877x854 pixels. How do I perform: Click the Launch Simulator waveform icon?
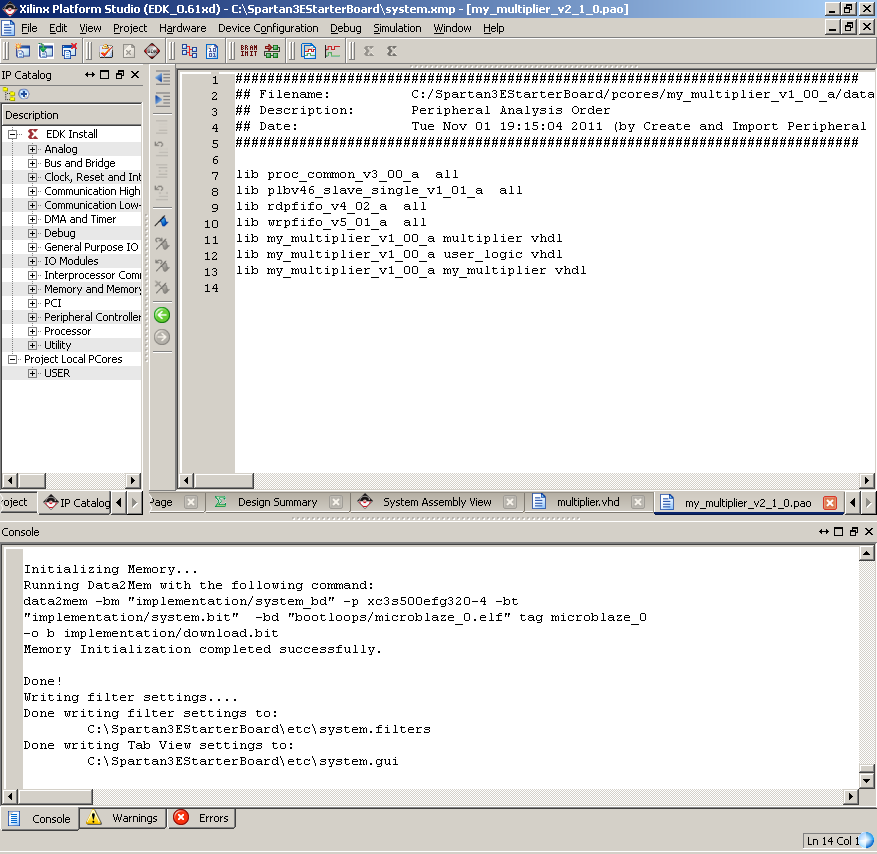click(x=332, y=51)
